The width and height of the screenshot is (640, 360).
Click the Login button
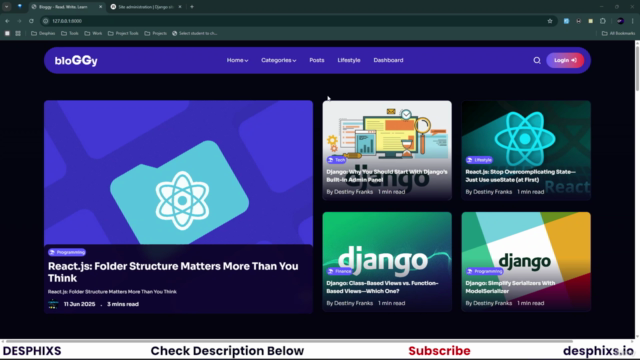click(x=565, y=60)
